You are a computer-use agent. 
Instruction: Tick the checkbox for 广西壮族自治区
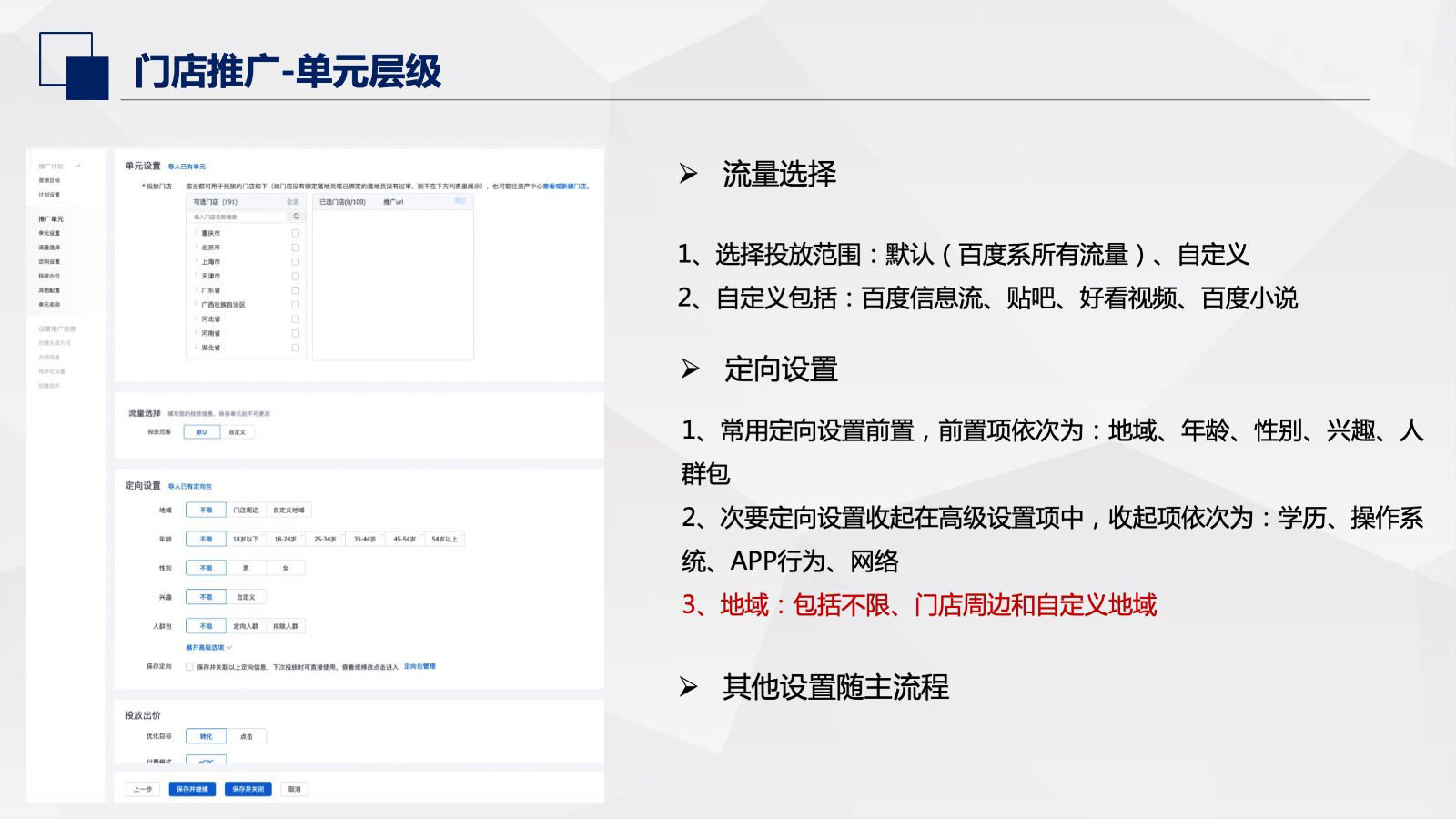pyautogui.click(x=295, y=305)
